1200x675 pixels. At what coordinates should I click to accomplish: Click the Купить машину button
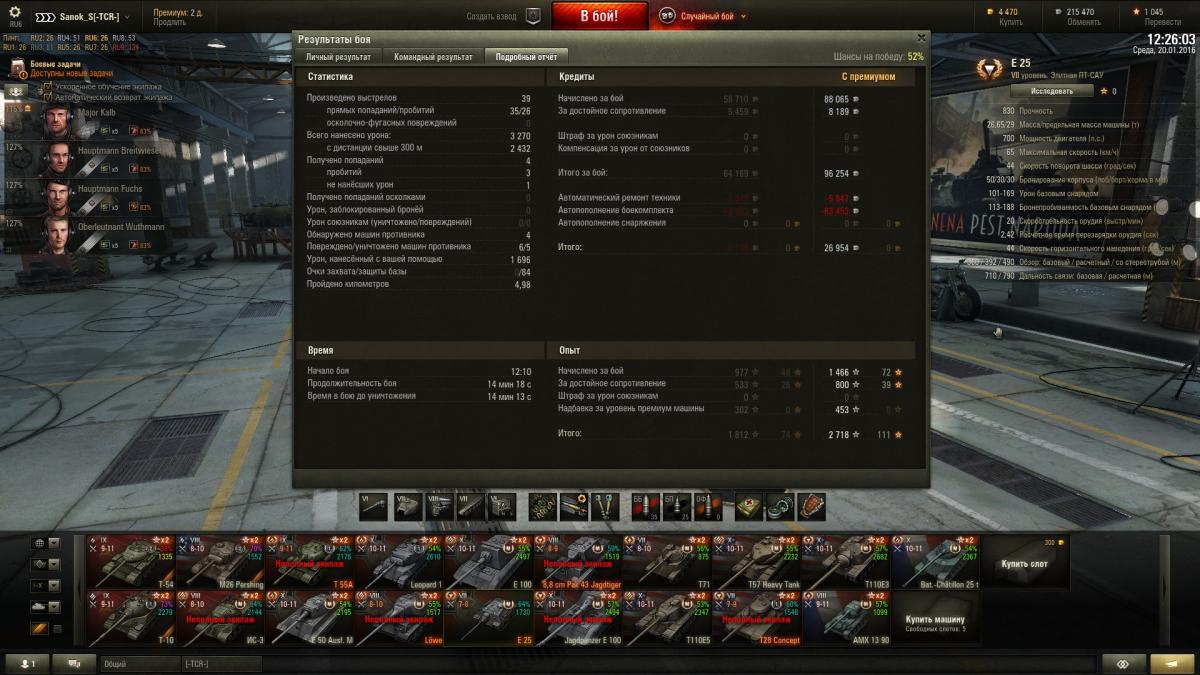coord(935,618)
